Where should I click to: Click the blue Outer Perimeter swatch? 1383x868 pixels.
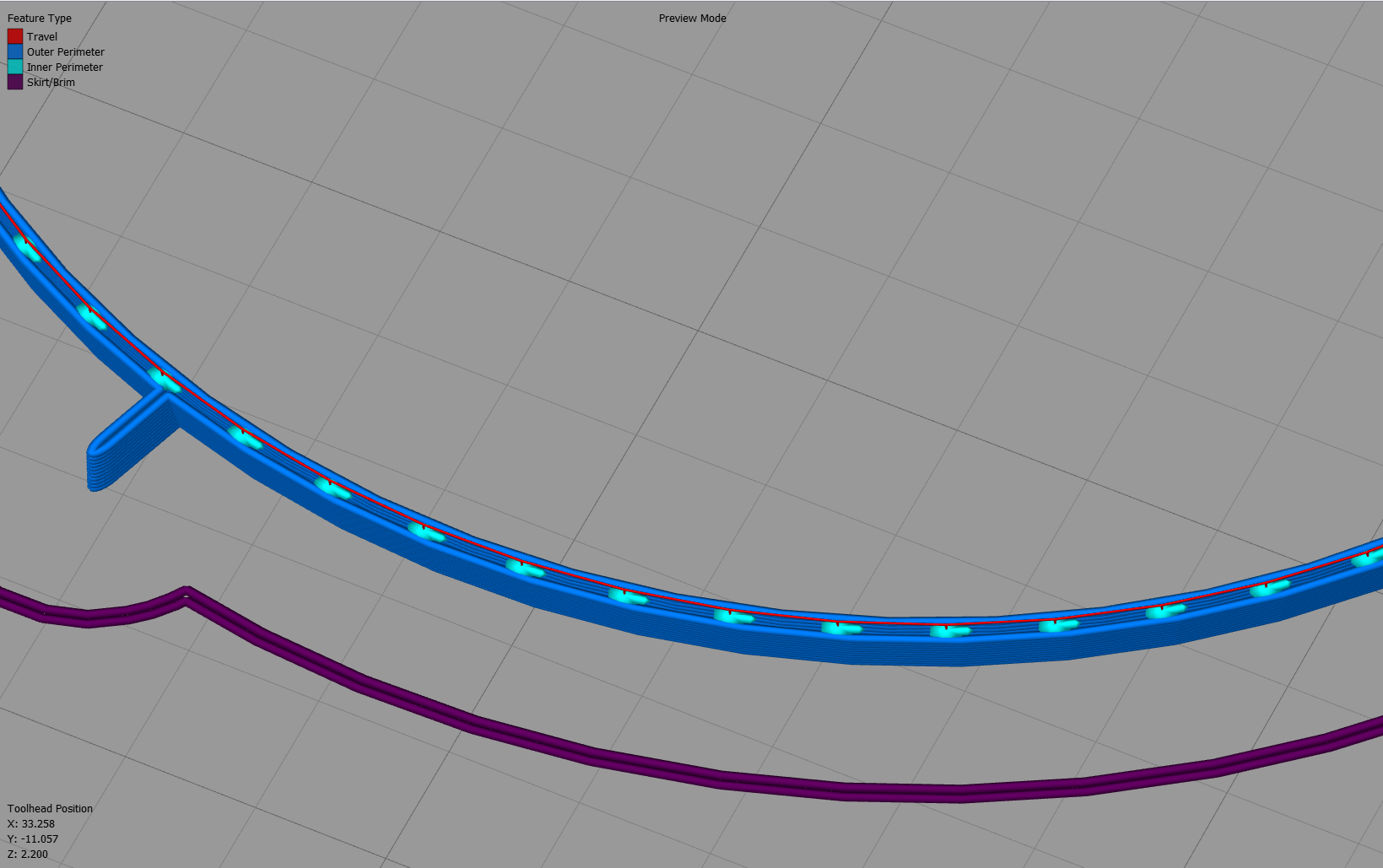[15, 51]
